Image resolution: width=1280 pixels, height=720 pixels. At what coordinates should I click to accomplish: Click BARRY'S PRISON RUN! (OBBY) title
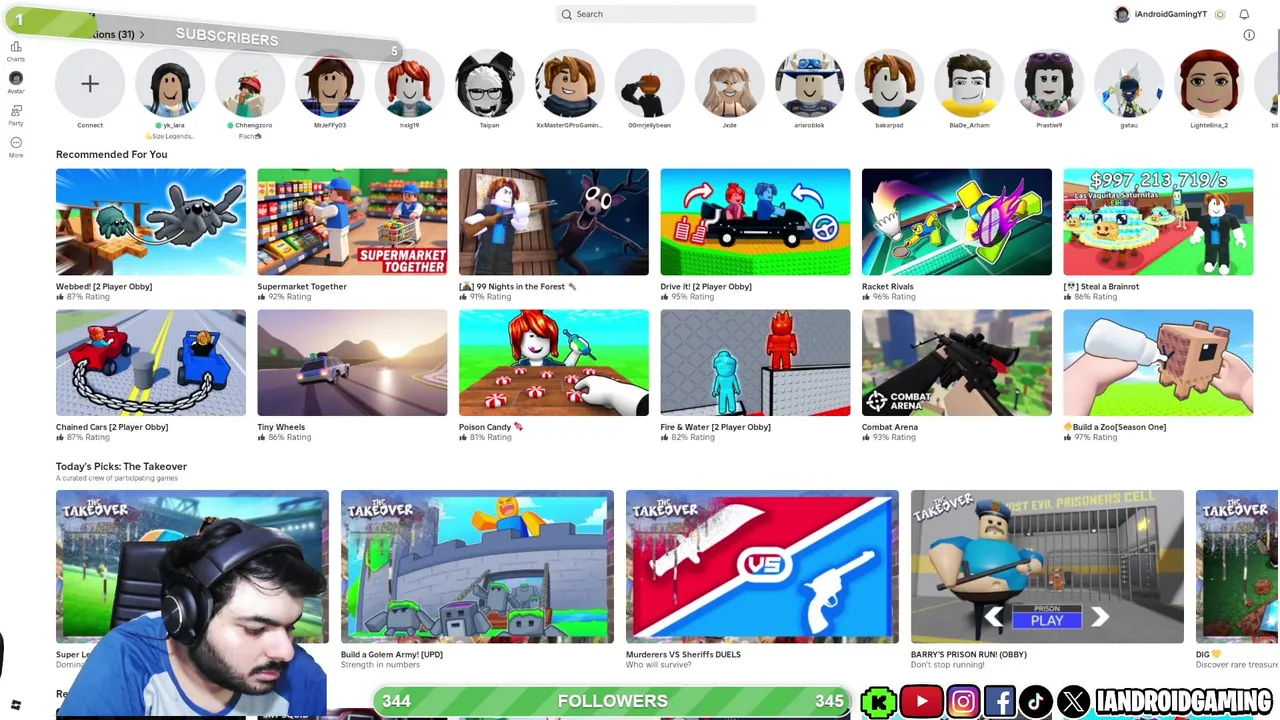[969, 655]
